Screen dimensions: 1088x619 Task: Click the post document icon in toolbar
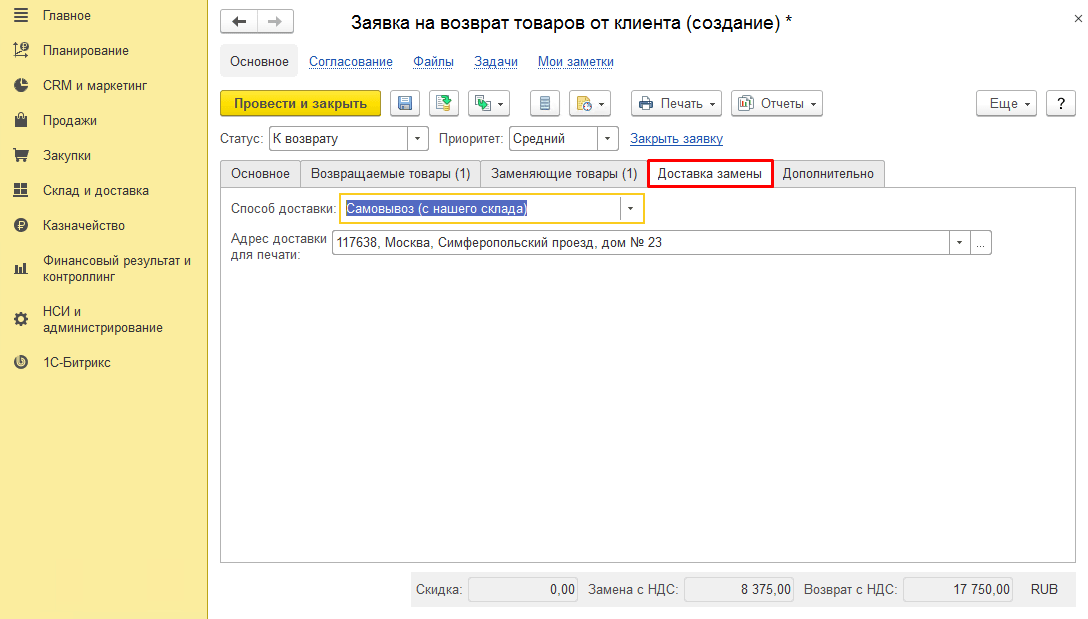[443, 103]
